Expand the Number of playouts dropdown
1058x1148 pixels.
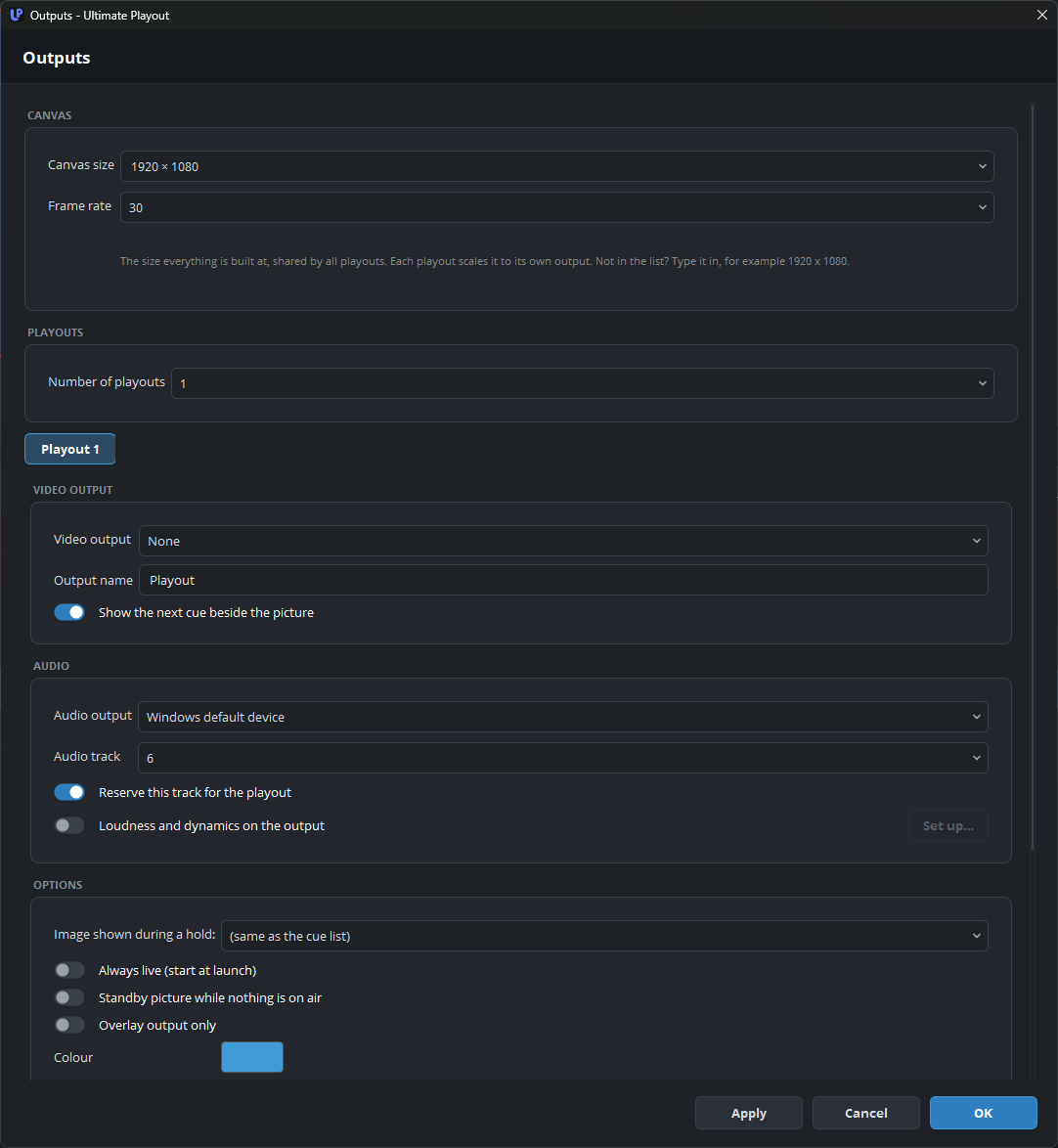coord(582,383)
